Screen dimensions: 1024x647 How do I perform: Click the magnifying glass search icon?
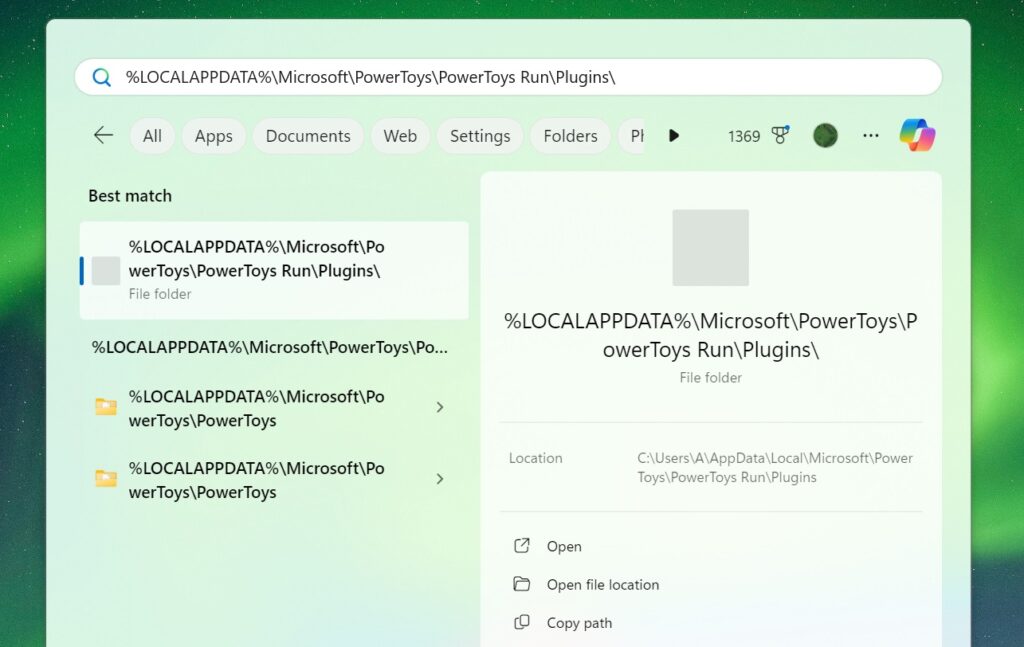click(x=101, y=76)
